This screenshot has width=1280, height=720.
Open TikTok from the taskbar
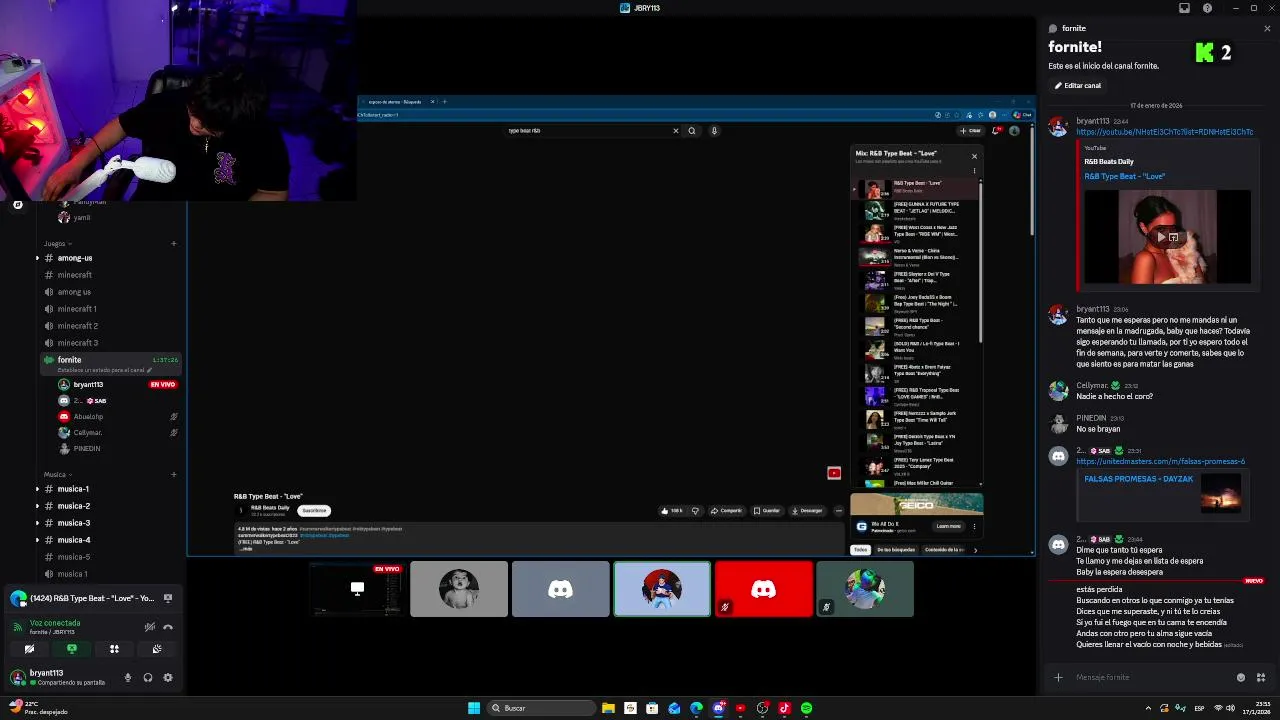784,708
